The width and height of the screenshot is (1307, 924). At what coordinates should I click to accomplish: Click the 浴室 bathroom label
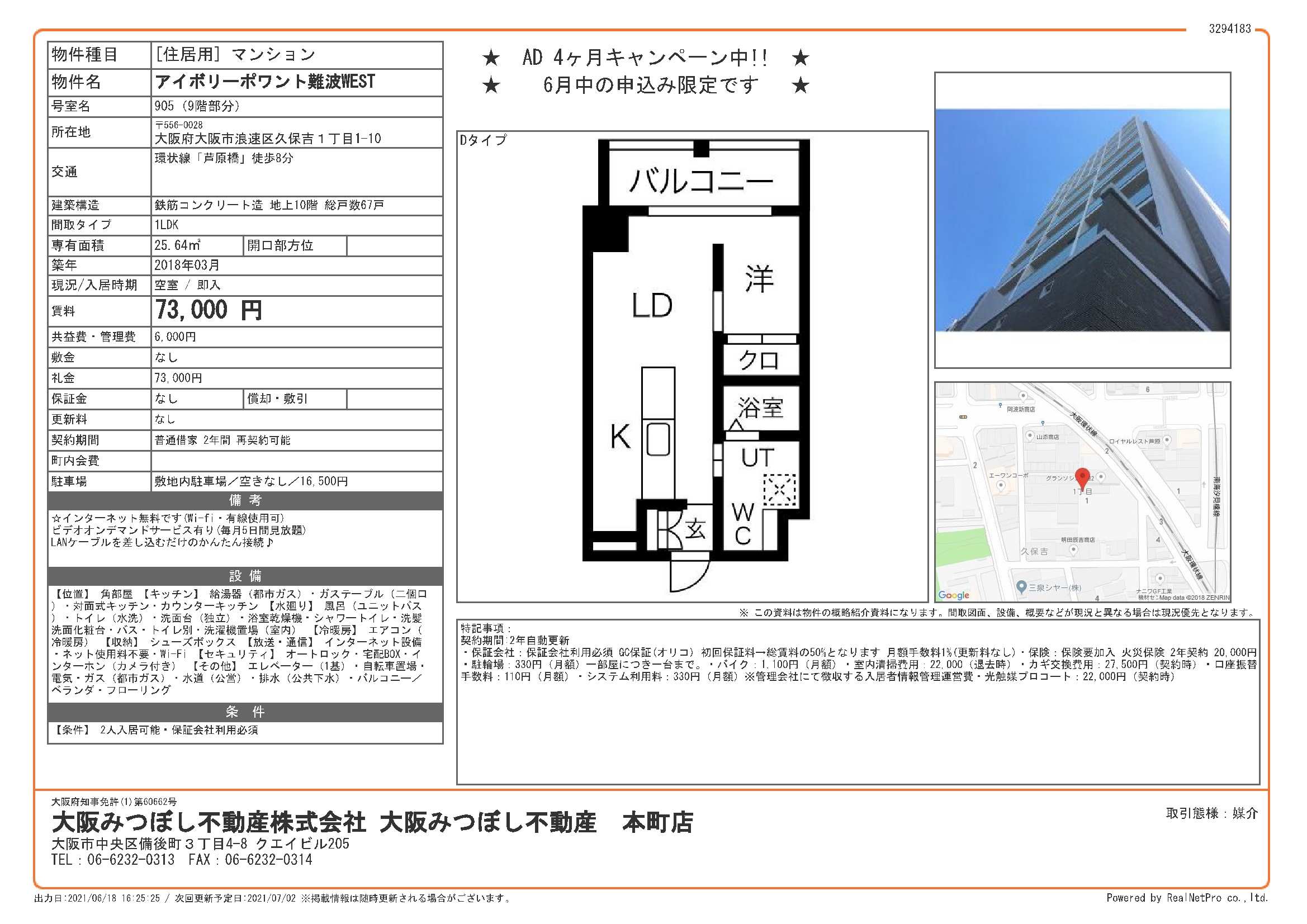coord(760,407)
